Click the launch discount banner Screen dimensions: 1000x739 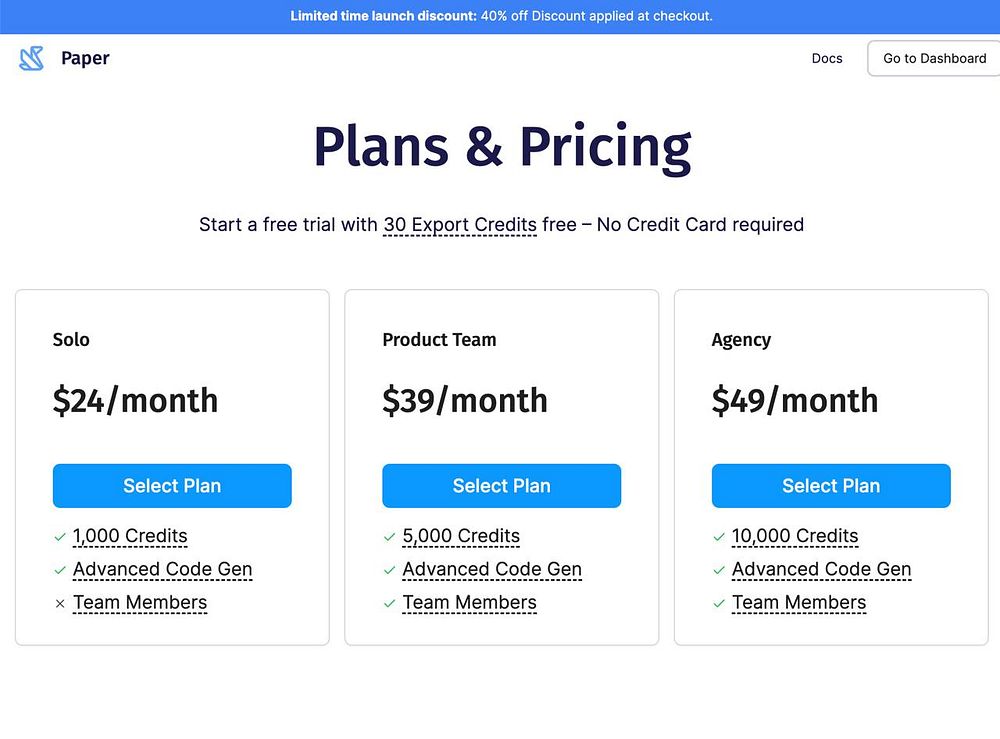pos(500,16)
